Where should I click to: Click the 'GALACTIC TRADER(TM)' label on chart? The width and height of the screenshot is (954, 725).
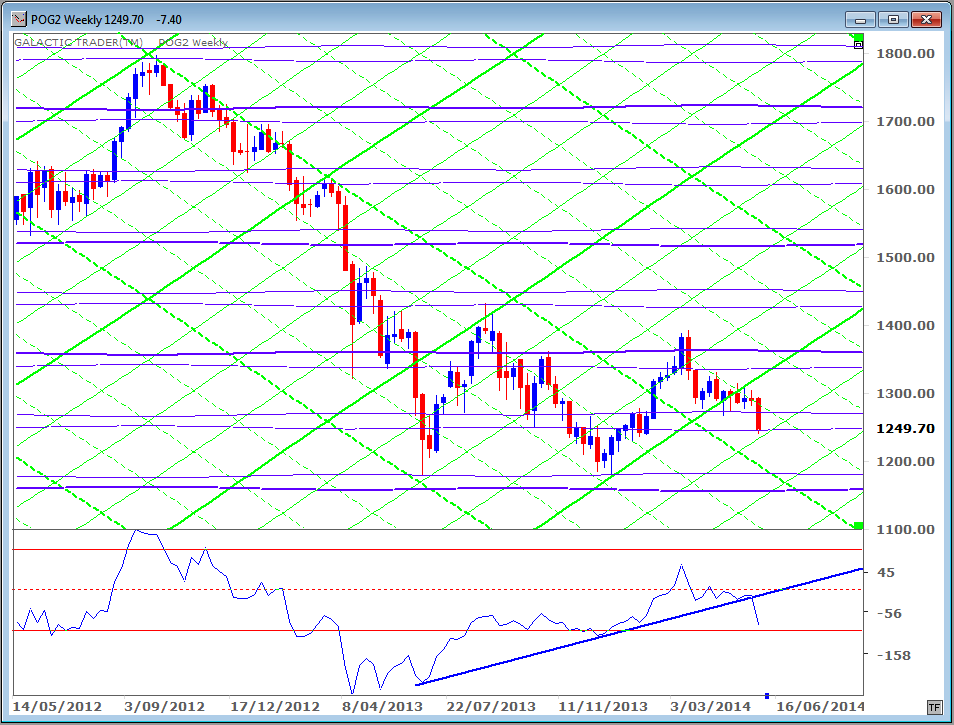[79, 42]
